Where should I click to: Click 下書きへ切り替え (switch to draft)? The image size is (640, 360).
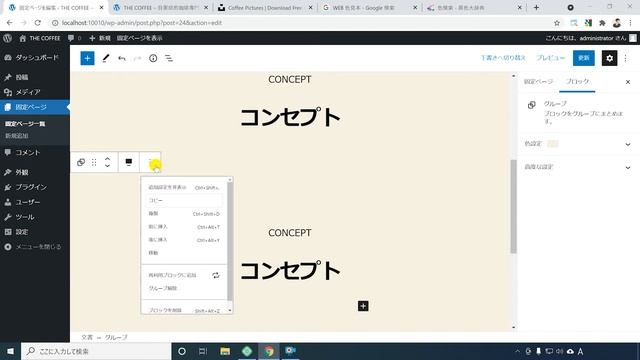(x=503, y=58)
